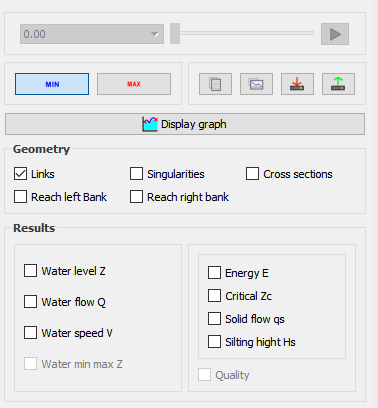Tick the Water speed V checkbox
Image resolution: width=378 pixels, height=408 pixels.
pos(30,333)
